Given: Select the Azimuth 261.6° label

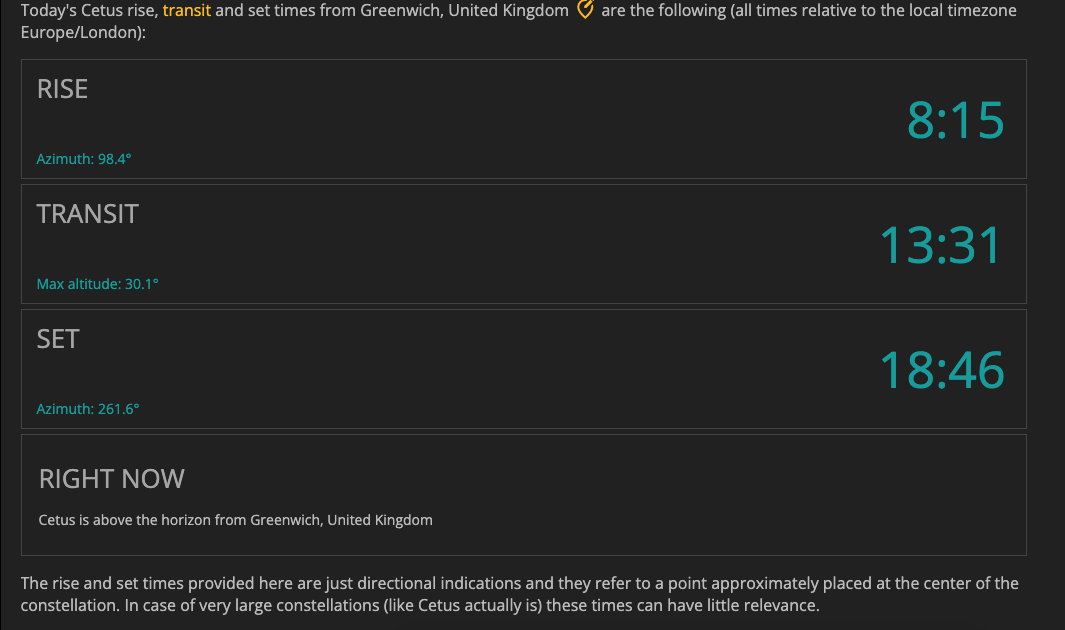Looking at the screenshot, I should tap(88, 409).
